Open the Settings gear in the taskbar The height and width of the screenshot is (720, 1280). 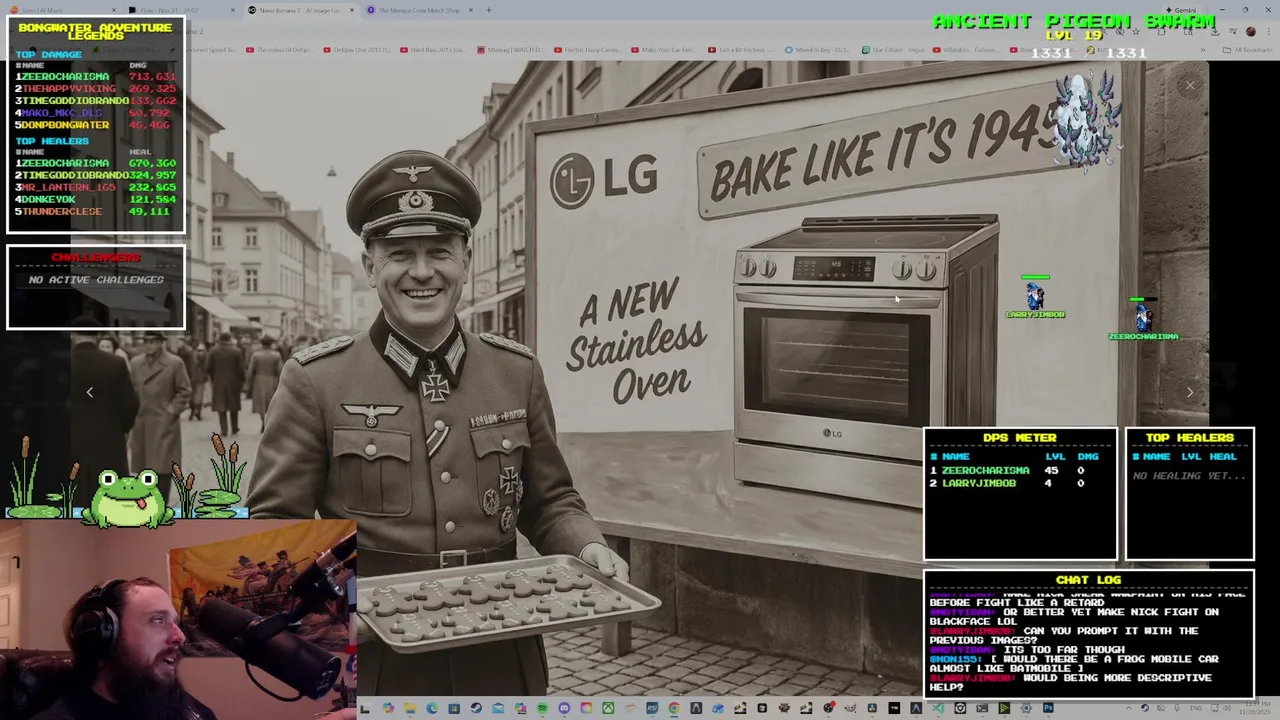1026,708
